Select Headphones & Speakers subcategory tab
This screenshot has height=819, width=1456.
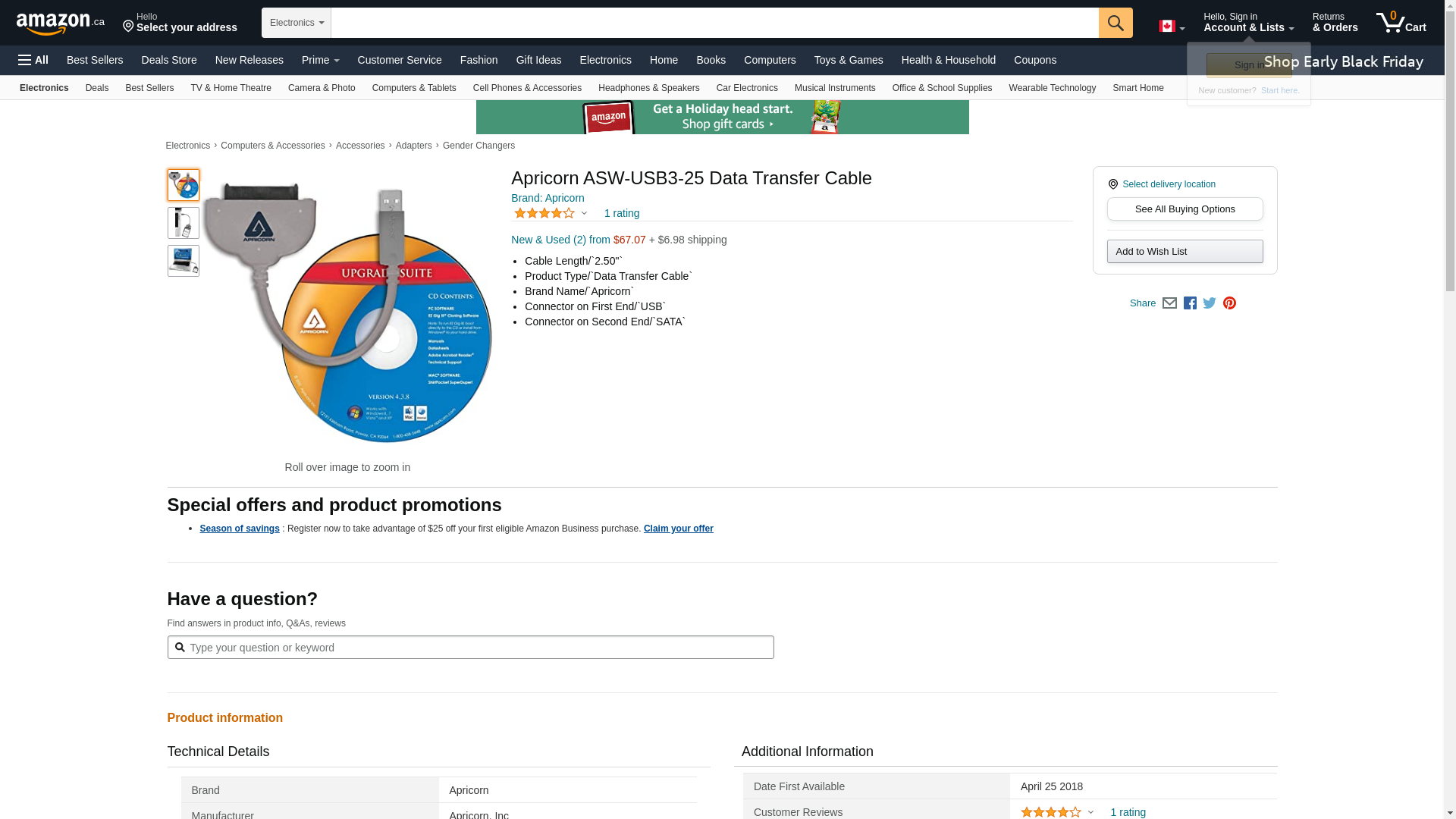click(648, 88)
